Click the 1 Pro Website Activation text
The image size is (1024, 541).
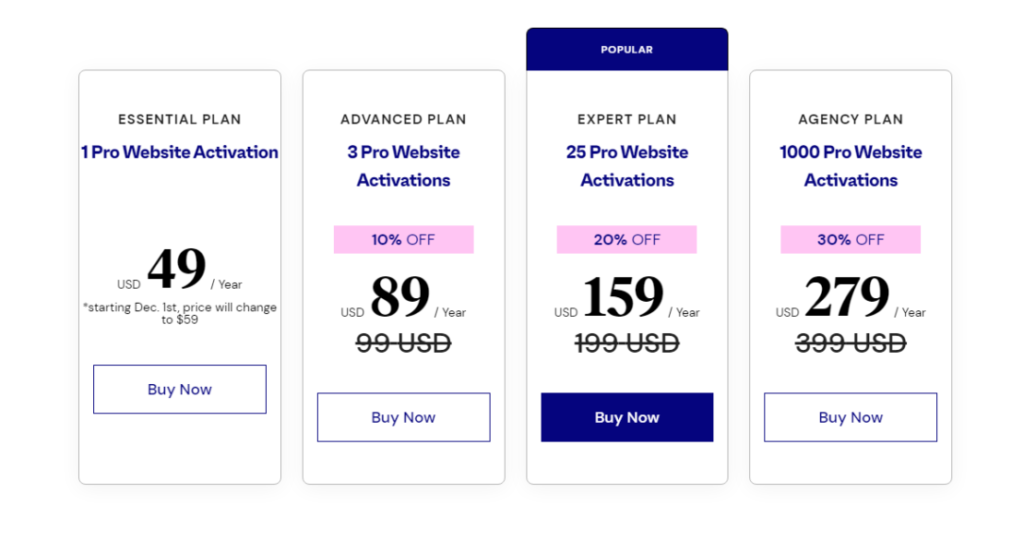[180, 152]
